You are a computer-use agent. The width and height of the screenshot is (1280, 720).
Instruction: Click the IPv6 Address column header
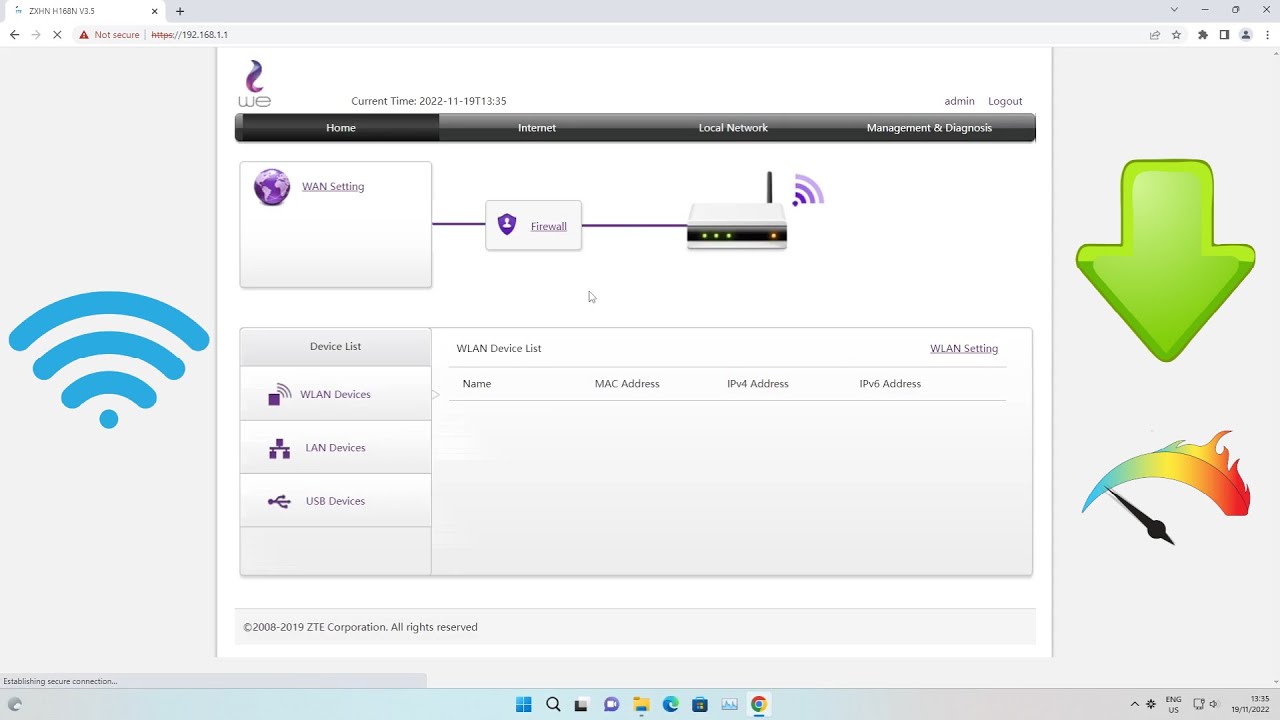pyautogui.click(x=890, y=384)
